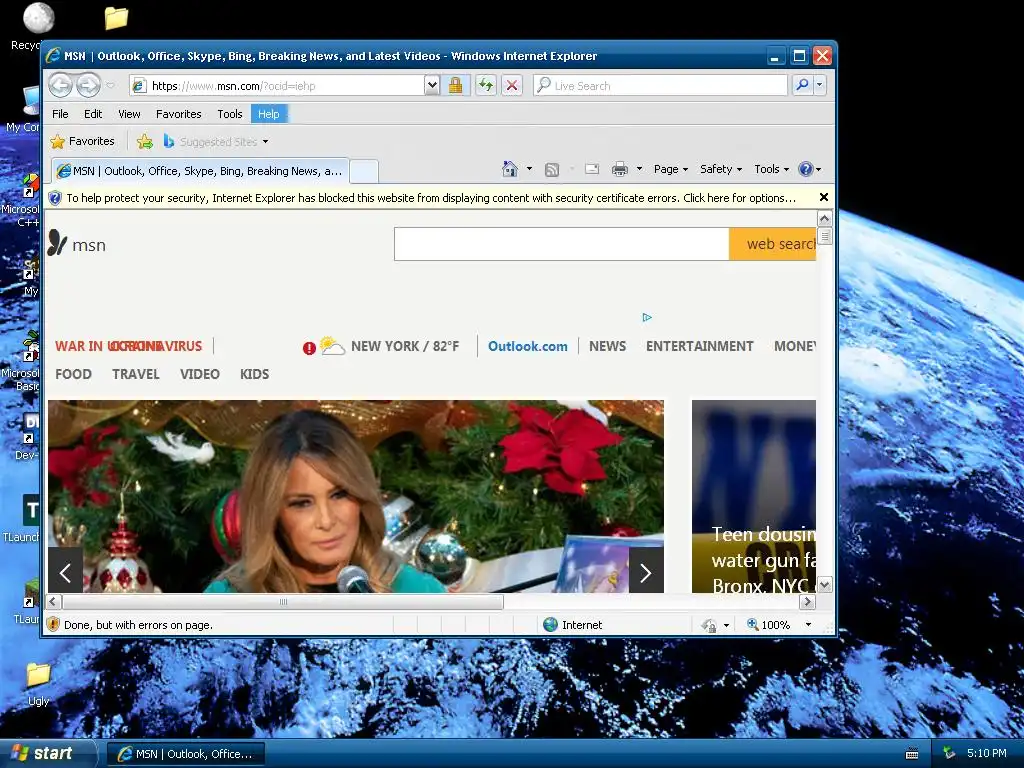Click the horizontal scrollbar right arrow

click(x=807, y=601)
